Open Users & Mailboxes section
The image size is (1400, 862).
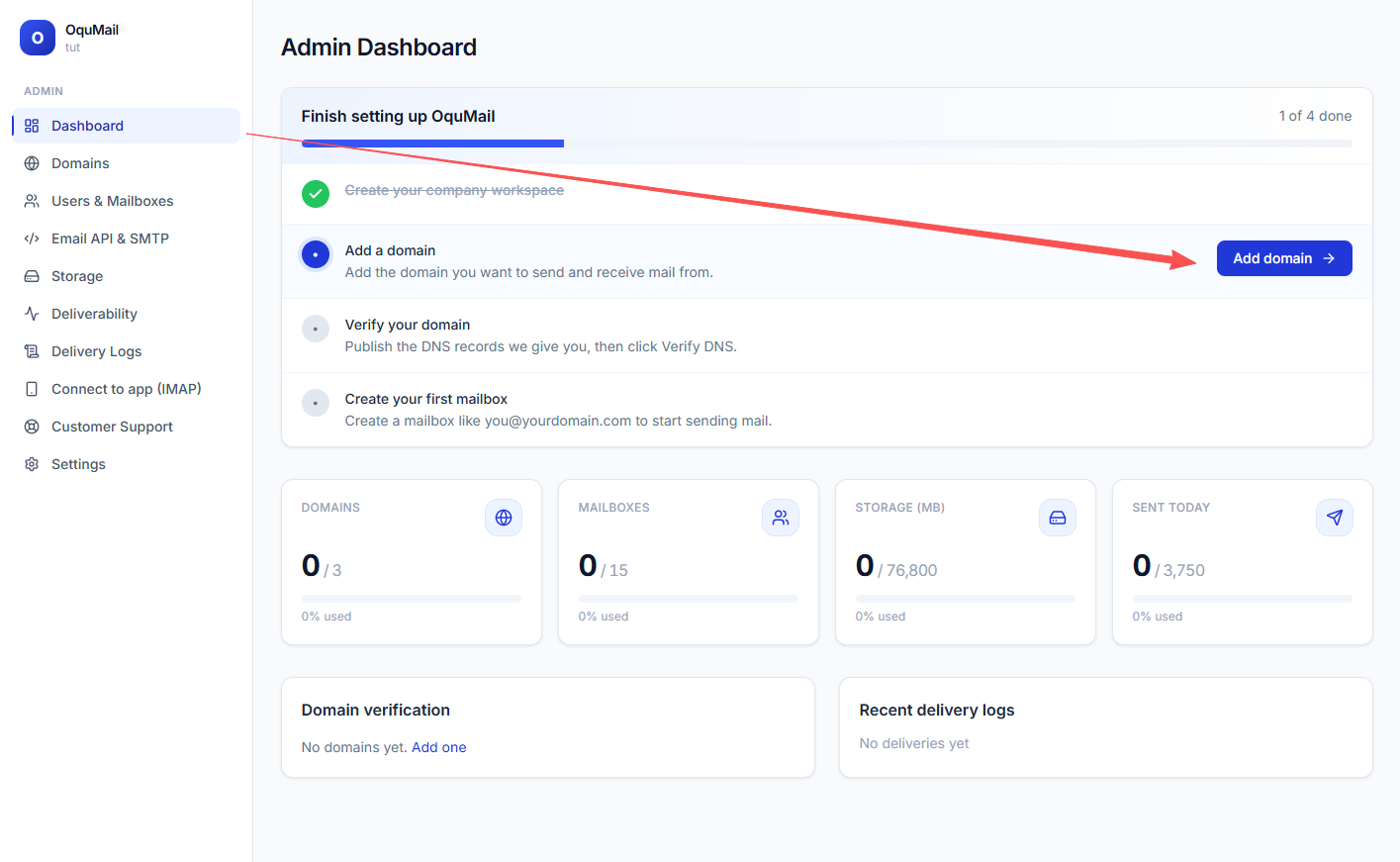tap(127, 201)
